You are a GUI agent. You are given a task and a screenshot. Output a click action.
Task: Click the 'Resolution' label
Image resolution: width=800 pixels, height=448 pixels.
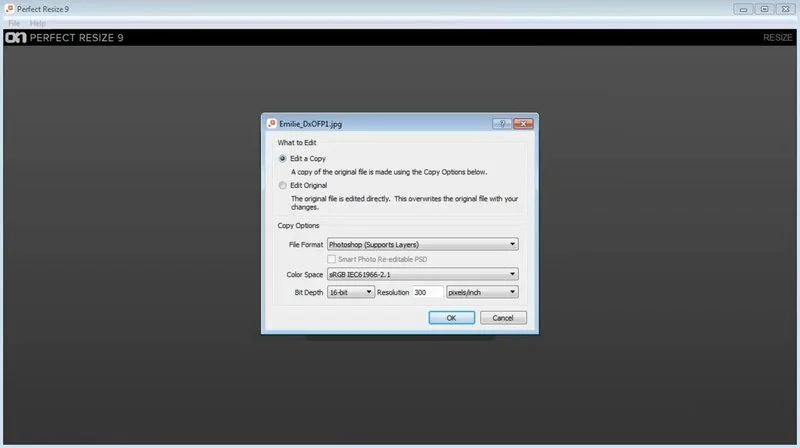pos(393,292)
